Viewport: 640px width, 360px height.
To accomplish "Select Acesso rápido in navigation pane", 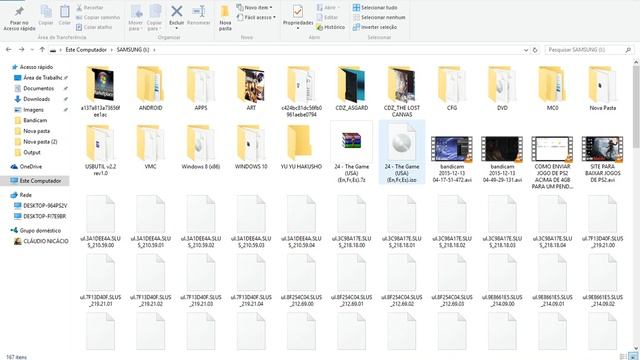I will (33, 67).
